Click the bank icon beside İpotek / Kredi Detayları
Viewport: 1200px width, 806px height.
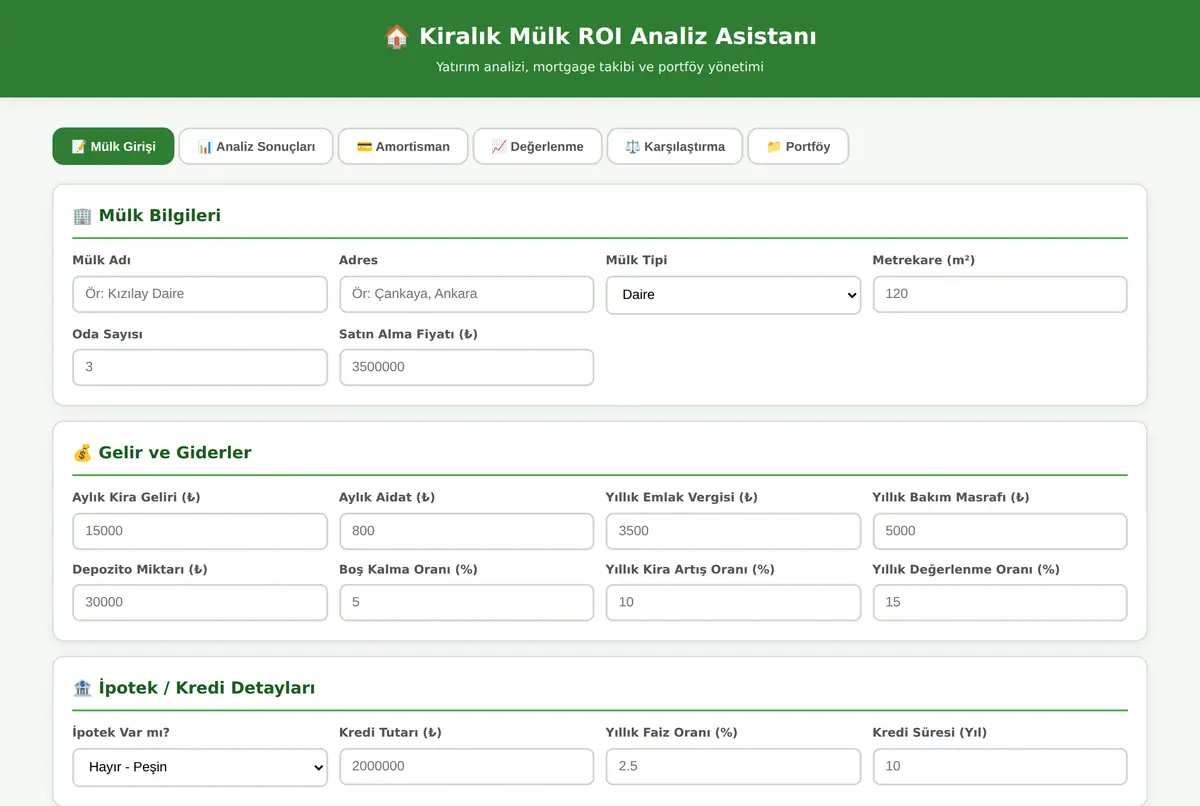pyautogui.click(x=82, y=688)
